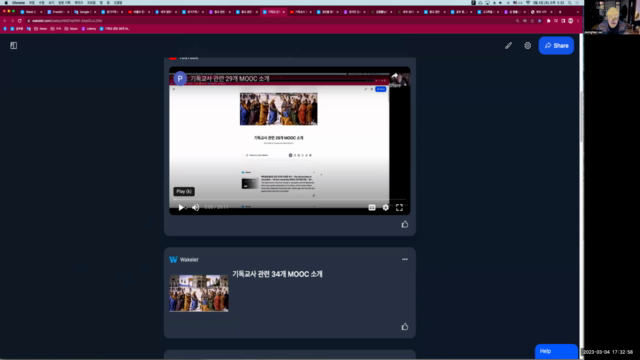Open the gear settings icon next to Share
This screenshot has width=640, height=360.
pos(527,46)
